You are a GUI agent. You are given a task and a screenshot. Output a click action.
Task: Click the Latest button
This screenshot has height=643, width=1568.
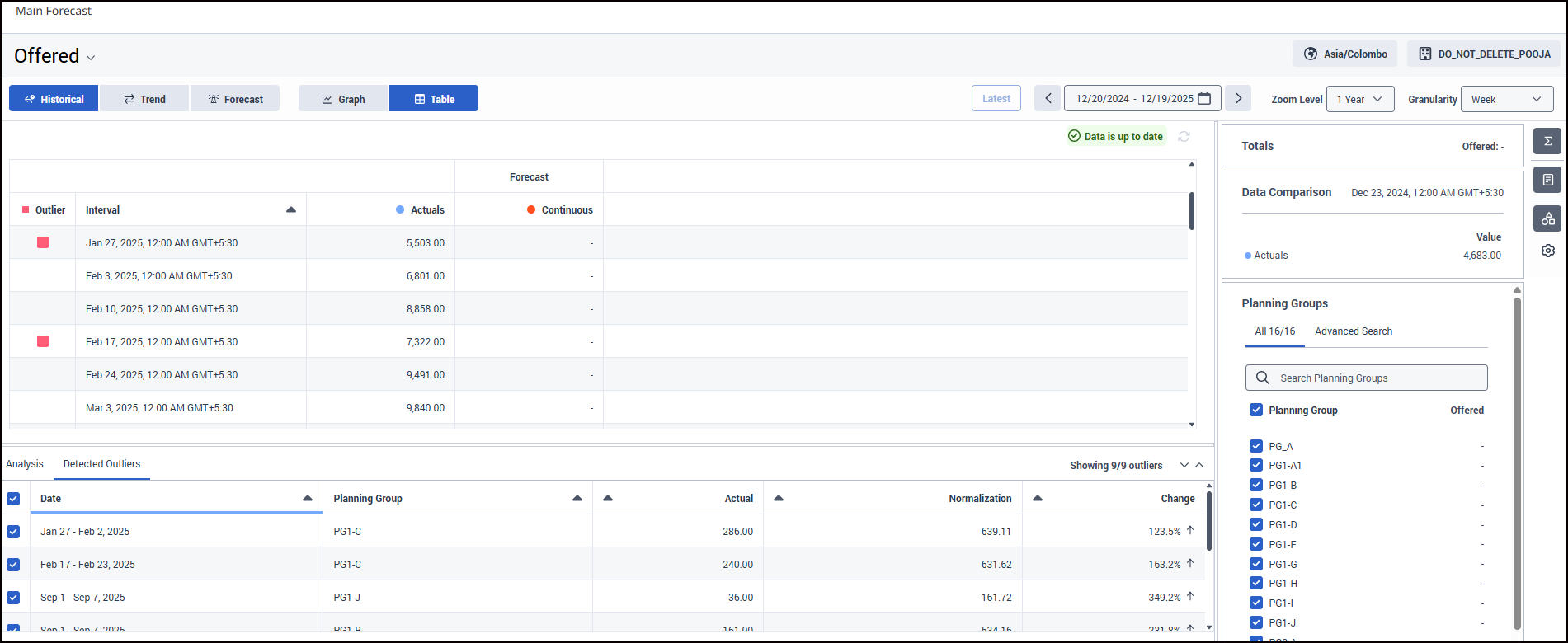(996, 99)
